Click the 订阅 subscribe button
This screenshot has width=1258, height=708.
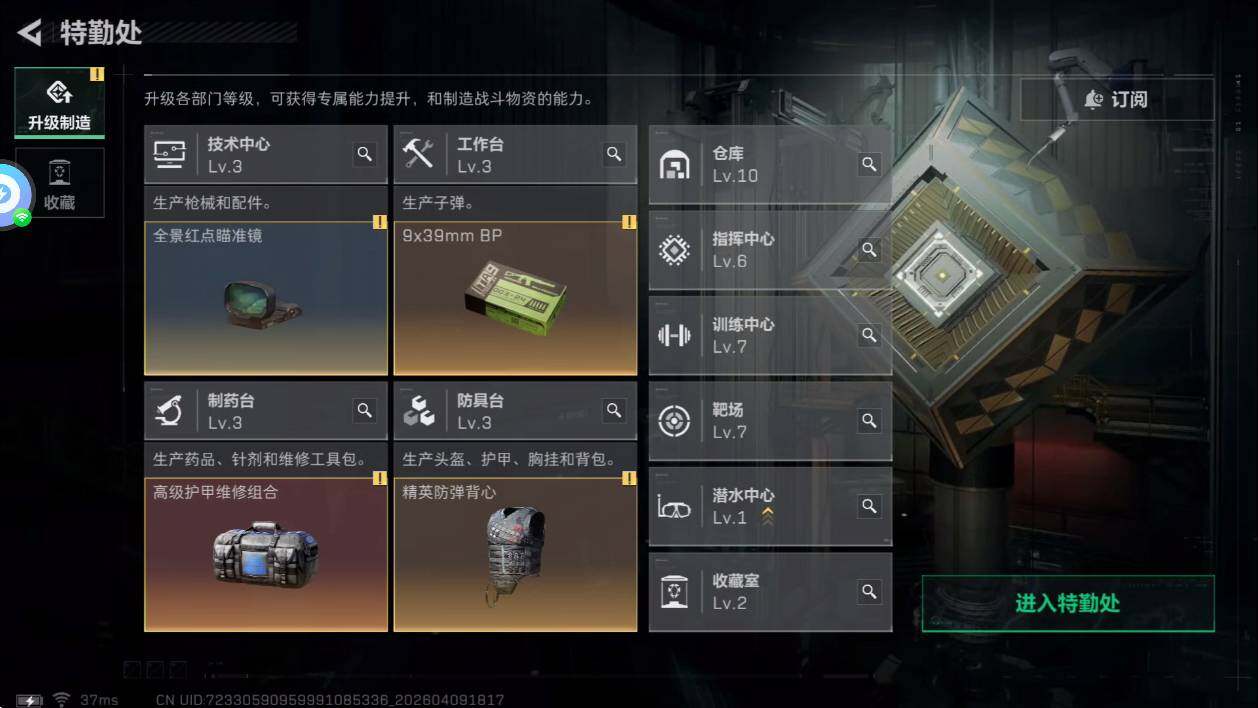click(x=1117, y=100)
